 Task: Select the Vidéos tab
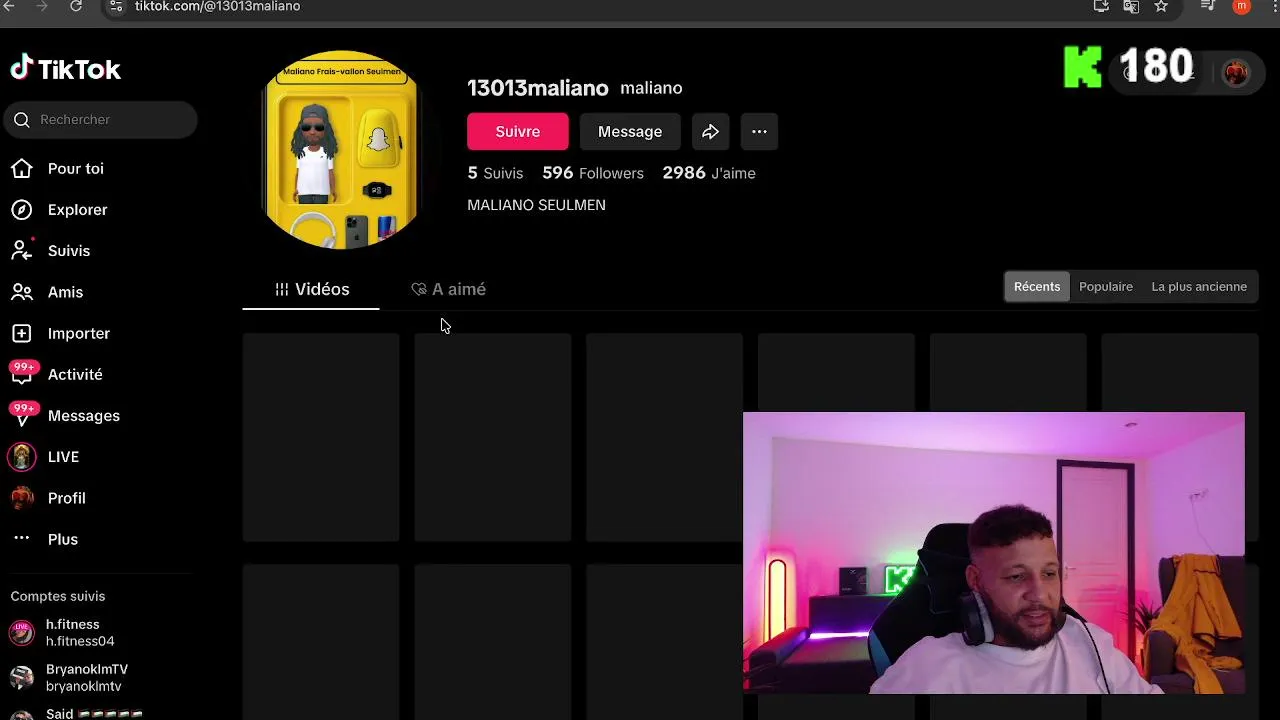pos(312,289)
